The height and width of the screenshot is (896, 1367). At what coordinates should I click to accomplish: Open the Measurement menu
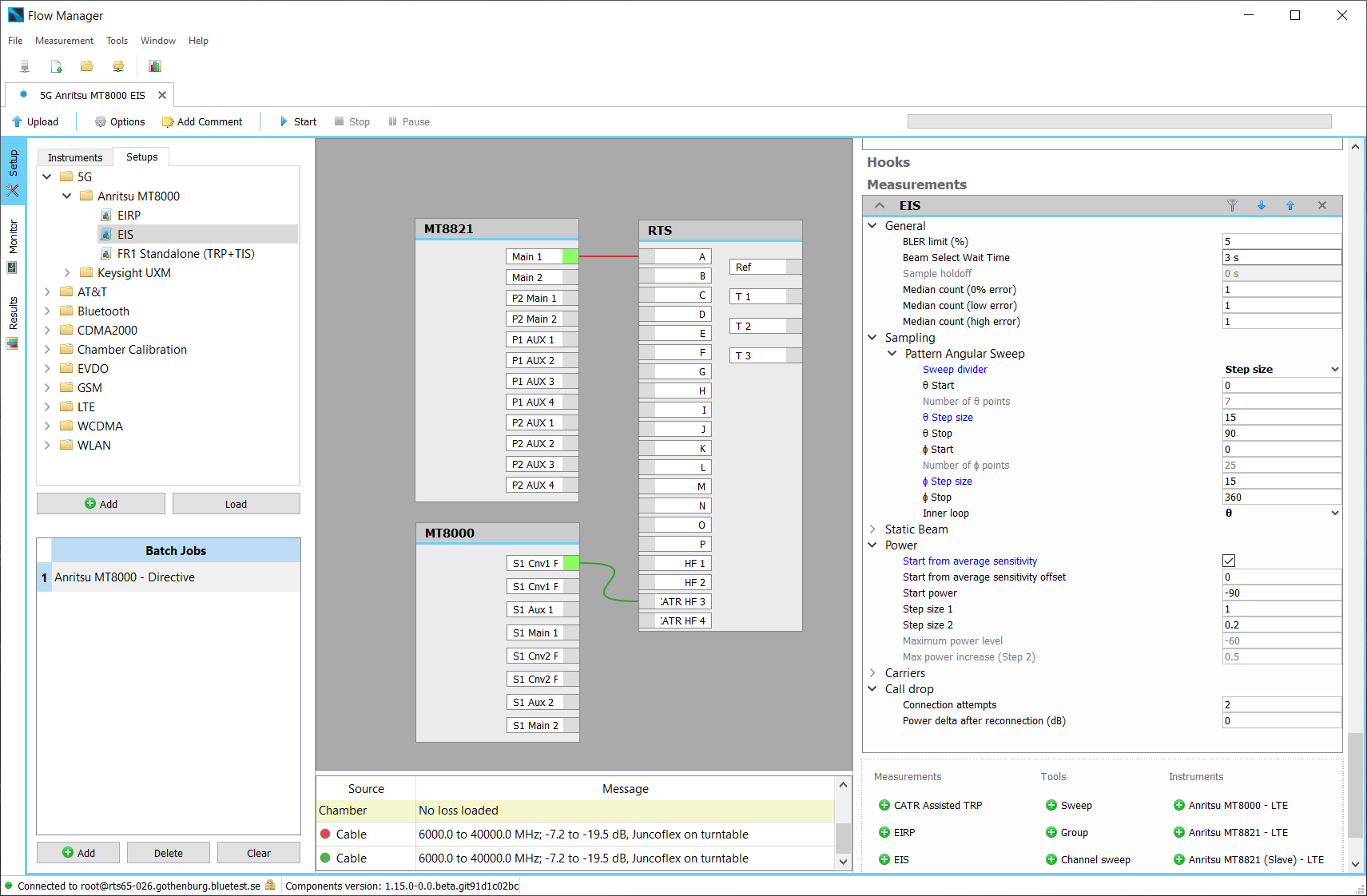tap(64, 41)
